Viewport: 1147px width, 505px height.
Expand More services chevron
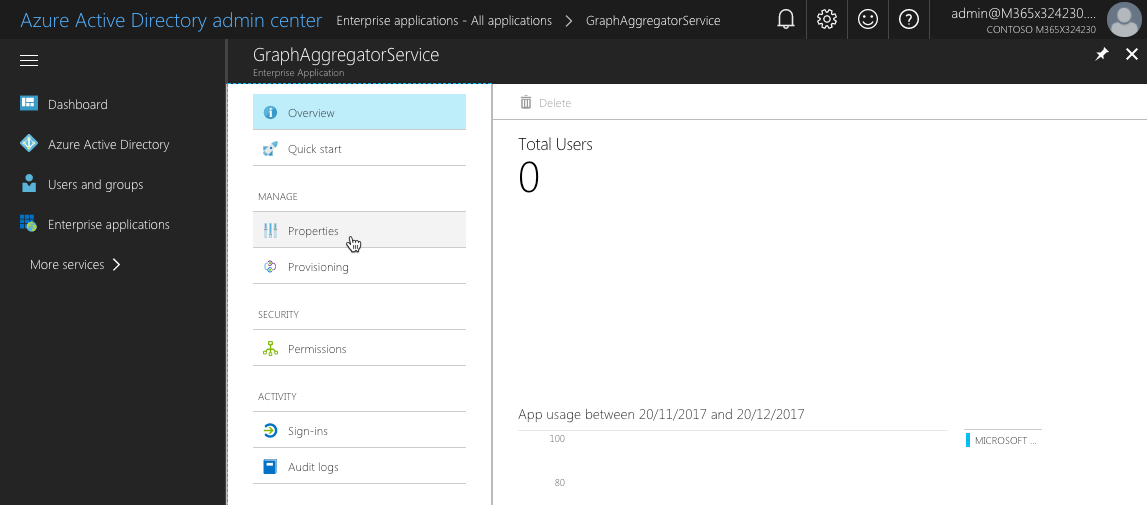[116, 264]
